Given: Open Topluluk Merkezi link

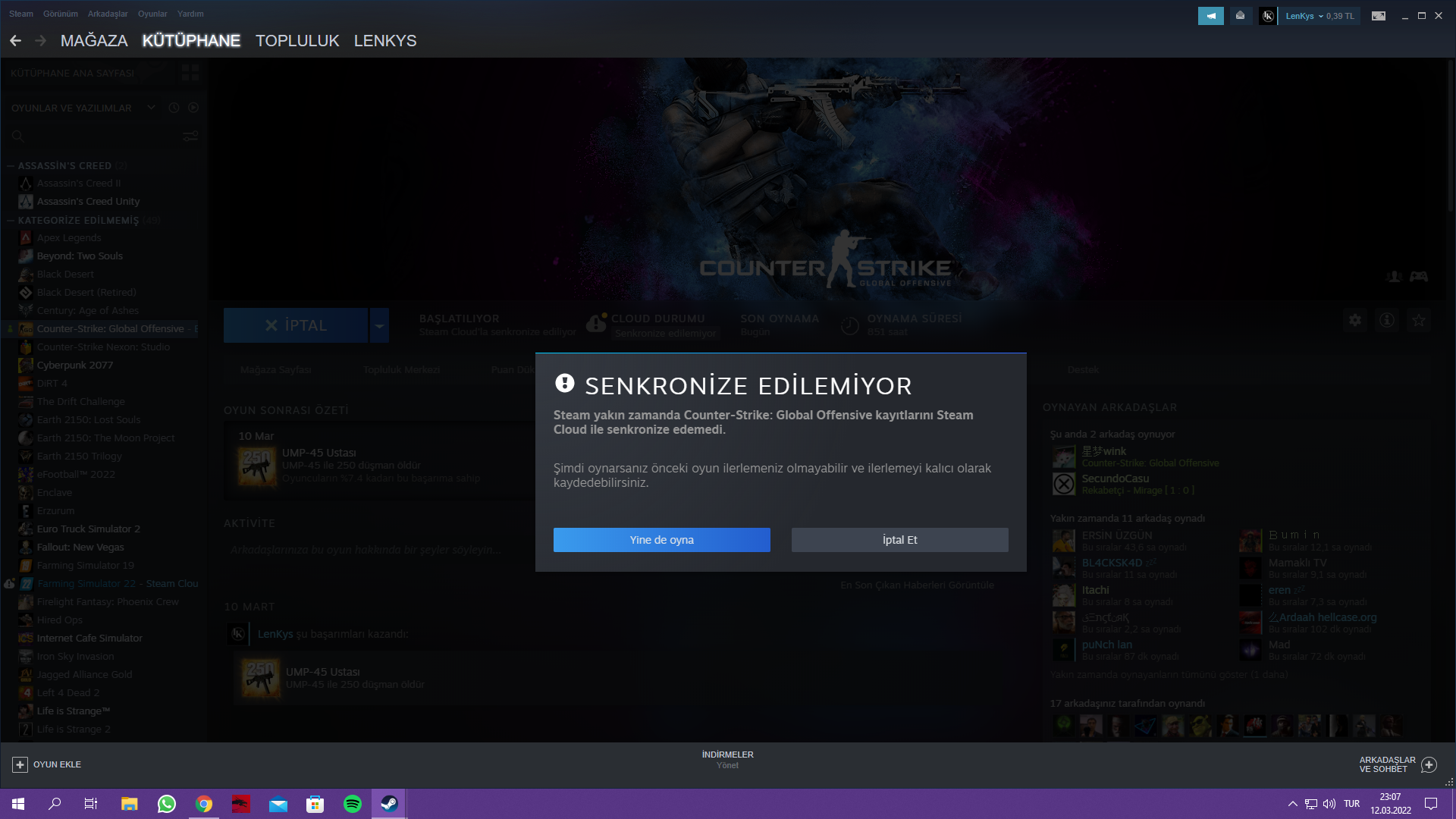Looking at the screenshot, I should click(x=402, y=370).
